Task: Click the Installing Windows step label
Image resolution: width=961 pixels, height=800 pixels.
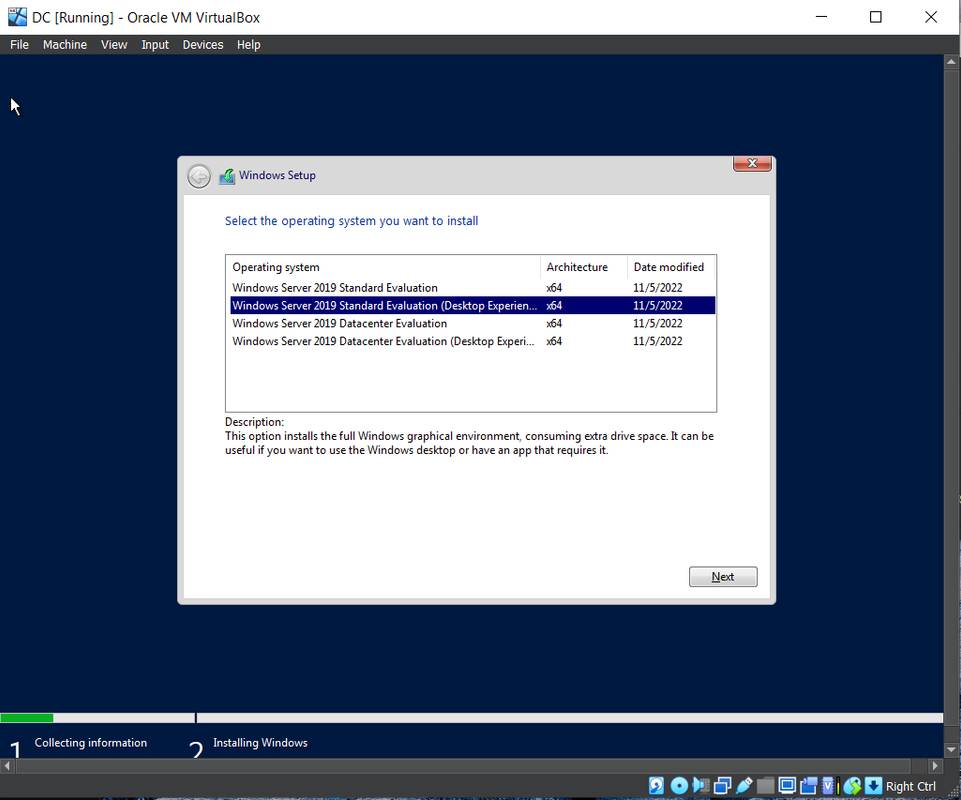Action: click(x=260, y=742)
